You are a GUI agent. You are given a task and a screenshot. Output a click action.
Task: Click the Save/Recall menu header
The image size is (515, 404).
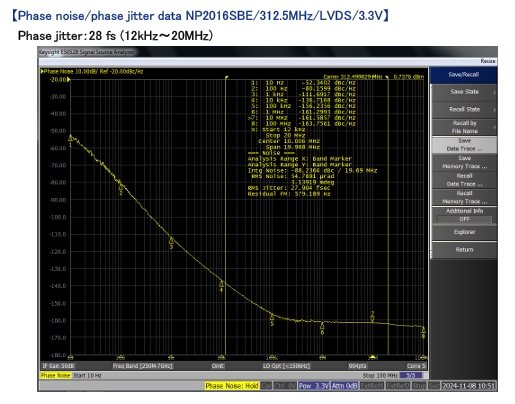coord(464,75)
